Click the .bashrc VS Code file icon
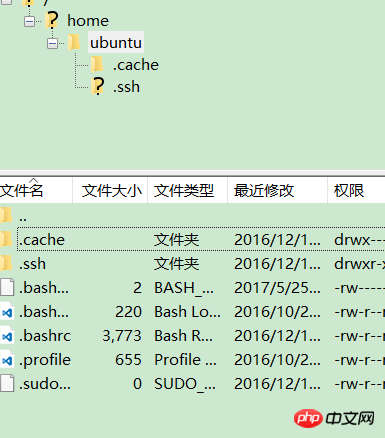385x438 pixels. 7,336
